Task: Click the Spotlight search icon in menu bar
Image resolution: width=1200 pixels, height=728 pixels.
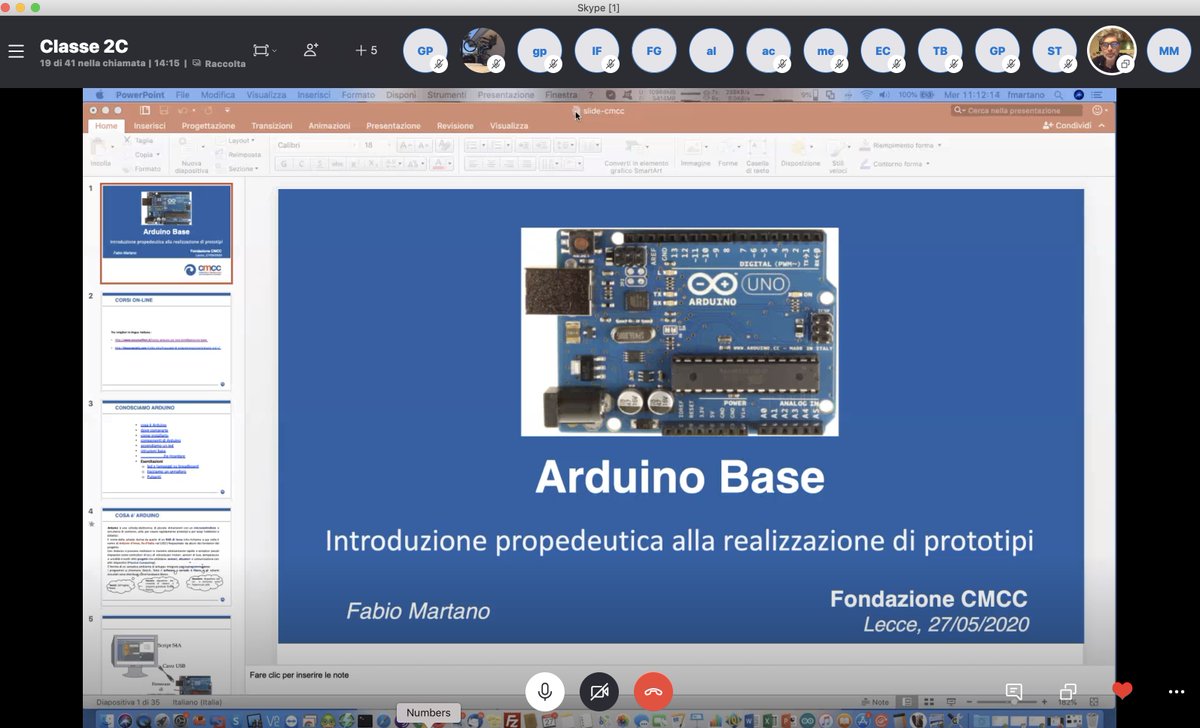Action: 1057,95
